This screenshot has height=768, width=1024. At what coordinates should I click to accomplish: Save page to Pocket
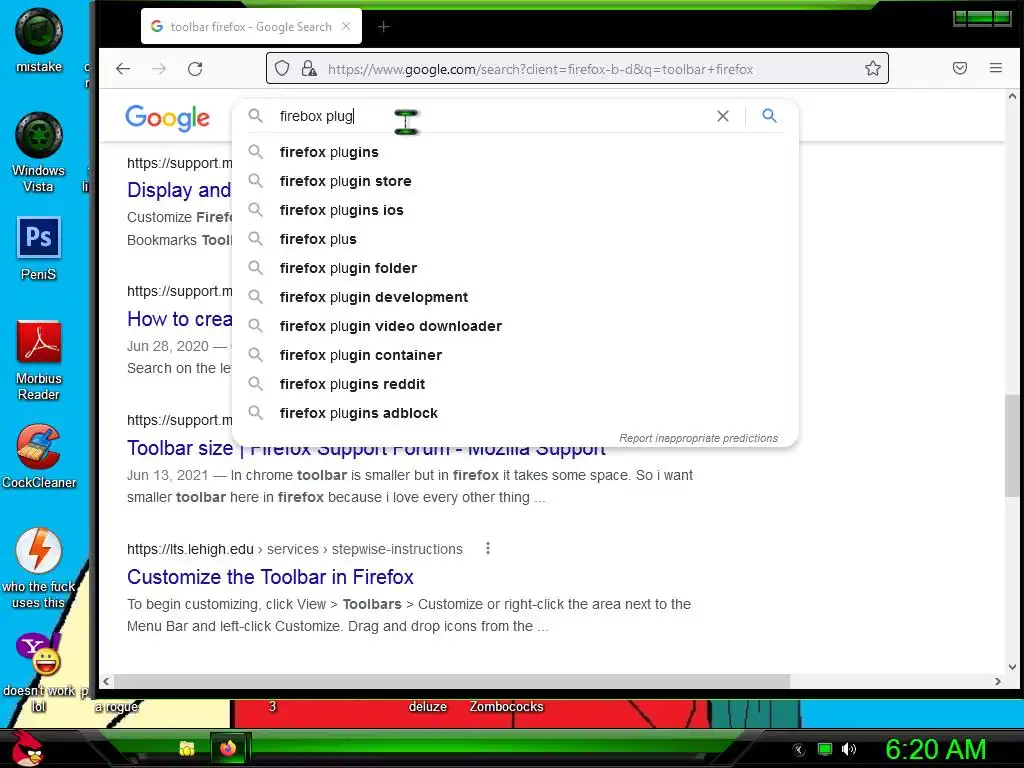pos(959,68)
